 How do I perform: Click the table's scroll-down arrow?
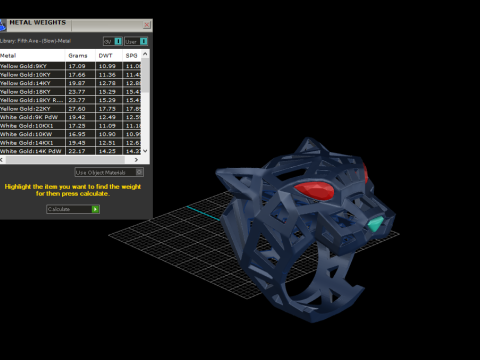point(145,151)
